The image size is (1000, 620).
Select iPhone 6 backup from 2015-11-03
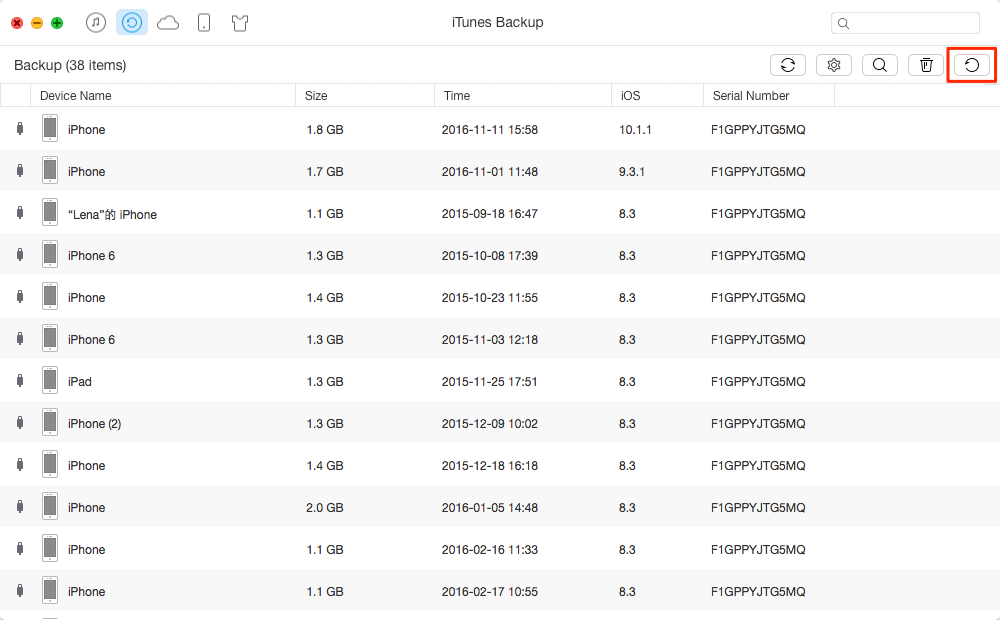pyautogui.click(x=500, y=339)
